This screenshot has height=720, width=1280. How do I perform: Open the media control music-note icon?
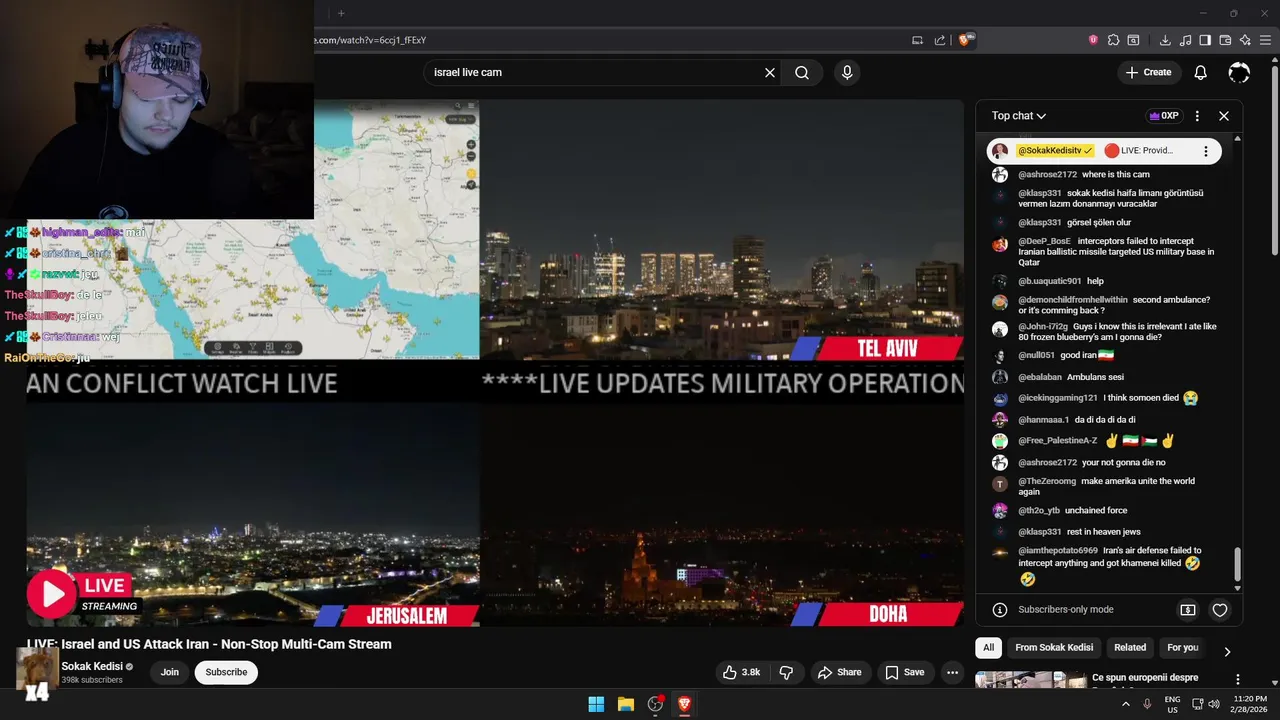(x=1185, y=40)
